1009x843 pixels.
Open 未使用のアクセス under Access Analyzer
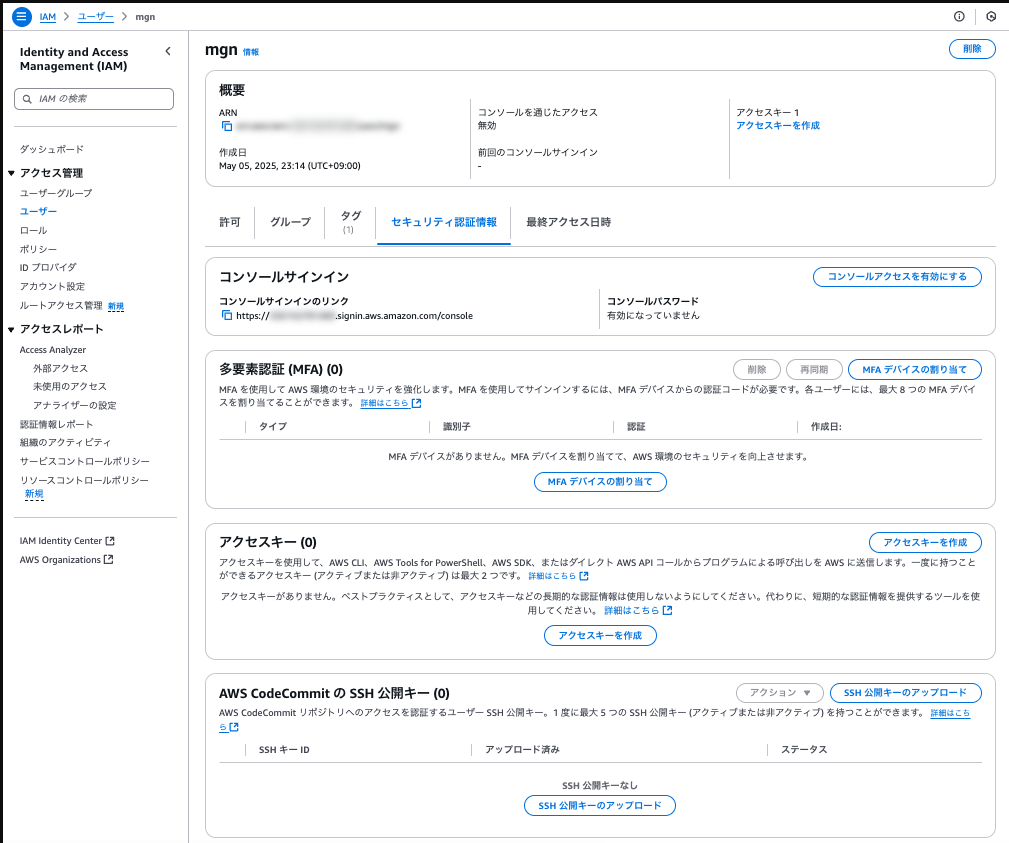tap(69, 386)
